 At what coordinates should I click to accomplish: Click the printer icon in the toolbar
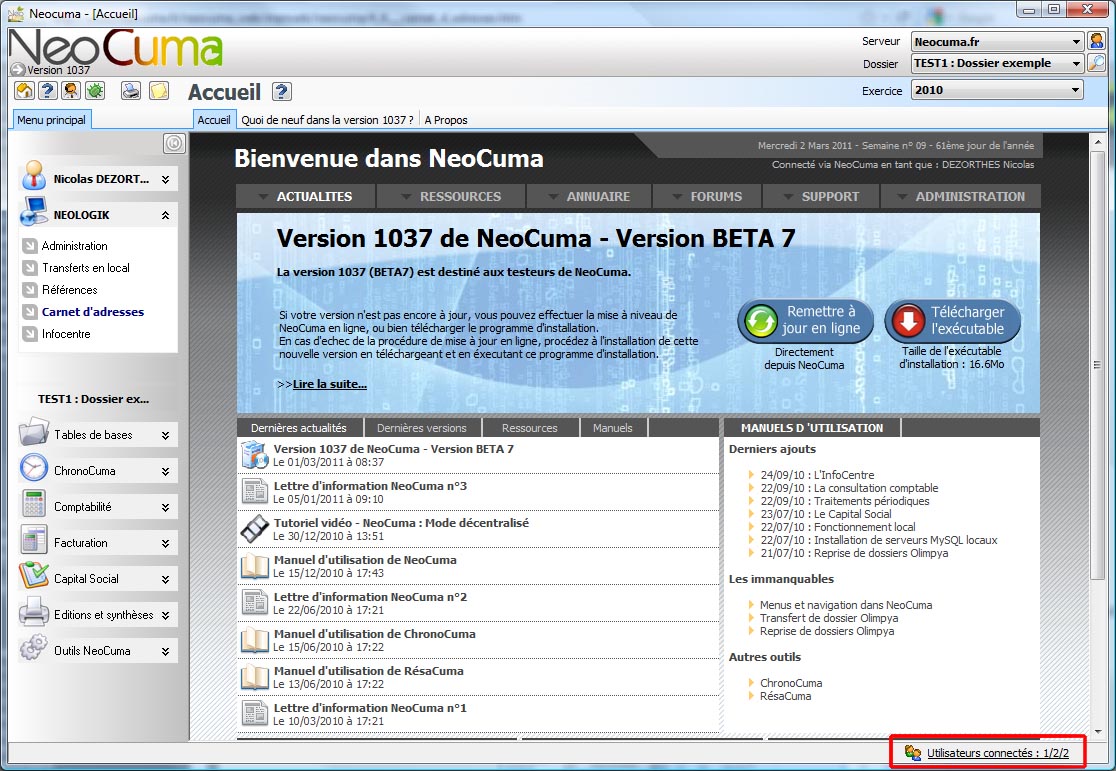click(131, 90)
